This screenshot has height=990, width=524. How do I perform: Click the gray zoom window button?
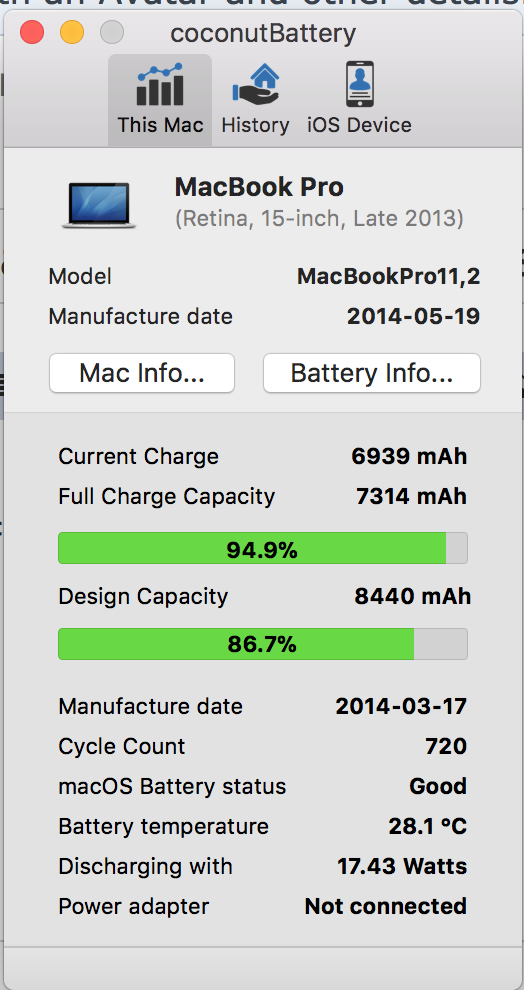tap(112, 32)
